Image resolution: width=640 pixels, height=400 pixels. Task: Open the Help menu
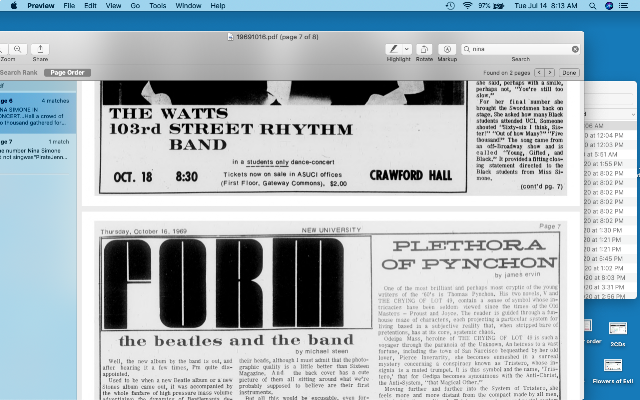218,6
